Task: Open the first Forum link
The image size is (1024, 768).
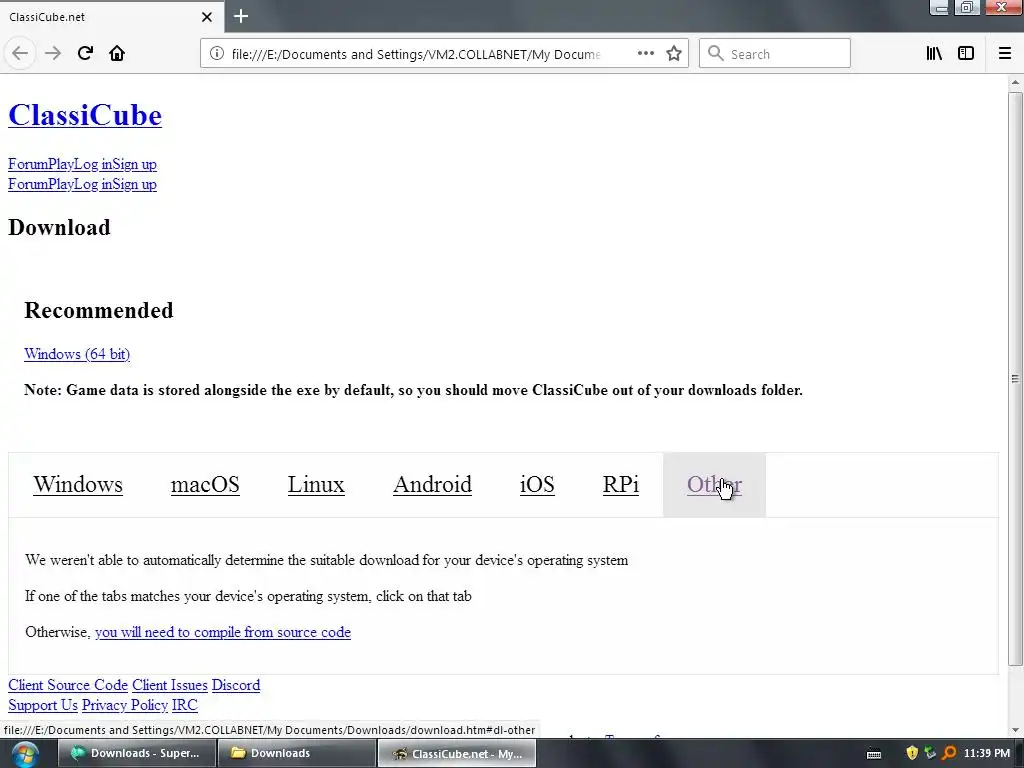Action: [x=27, y=164]
